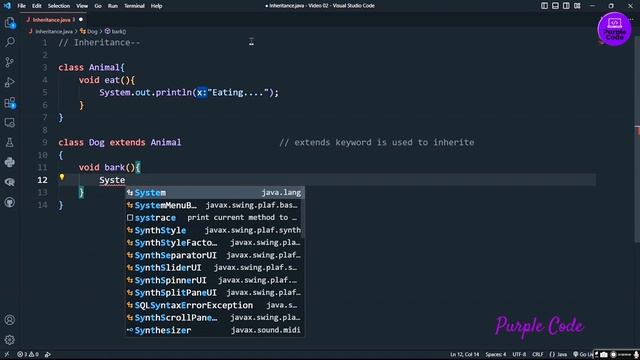Select SynthSeparatorUI suggestion
The width and height of the screenshot is (640, 360).
(x=214, y=255)
